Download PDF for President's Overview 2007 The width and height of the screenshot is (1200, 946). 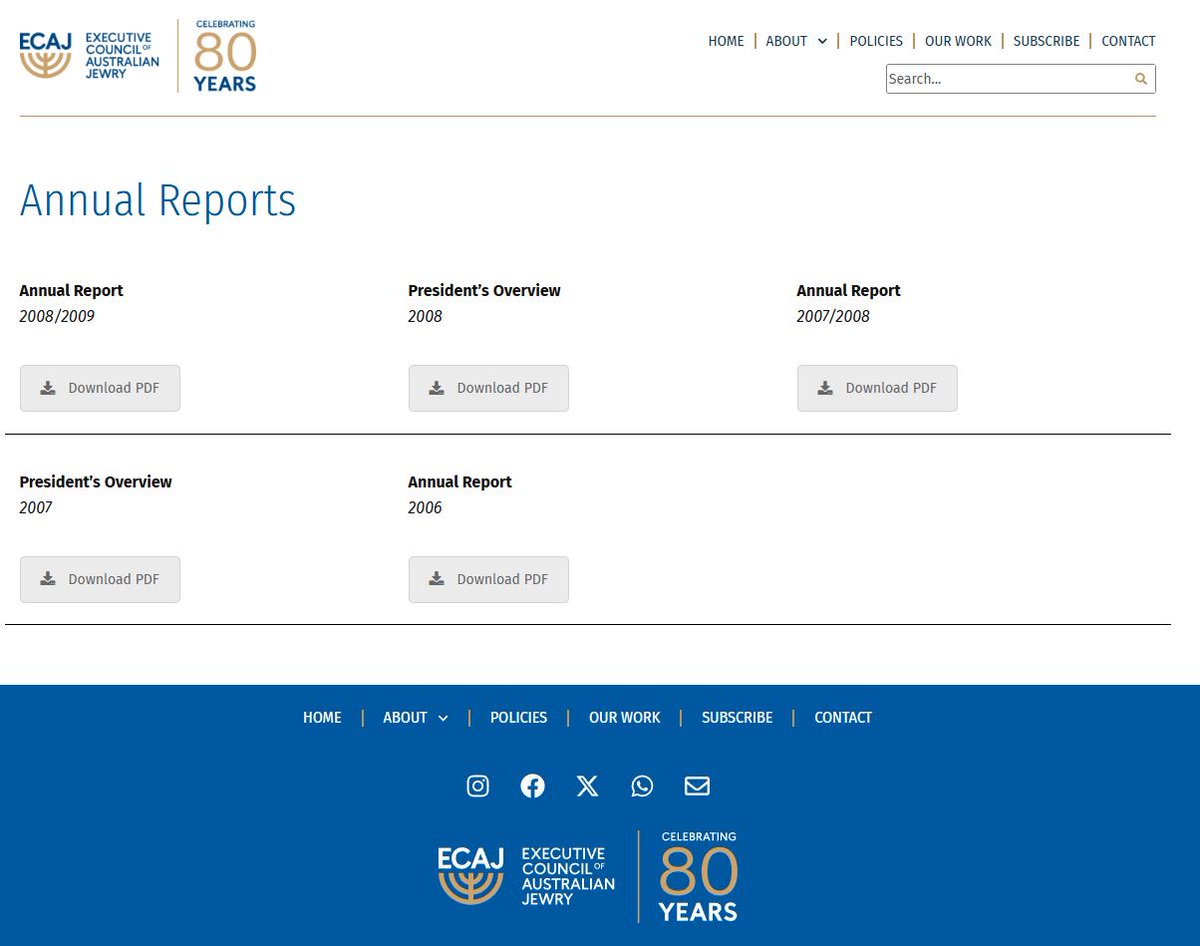[x=100, y=579]
